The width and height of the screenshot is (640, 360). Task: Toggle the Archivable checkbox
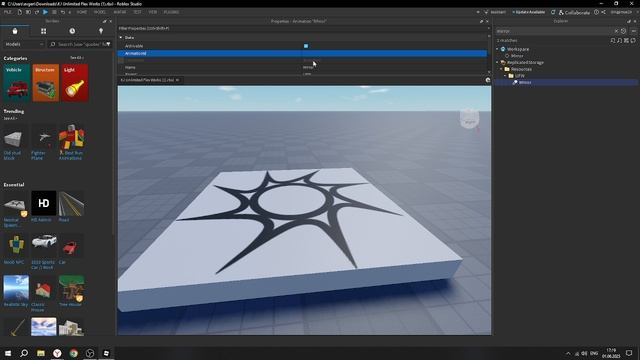coord(306,46)
